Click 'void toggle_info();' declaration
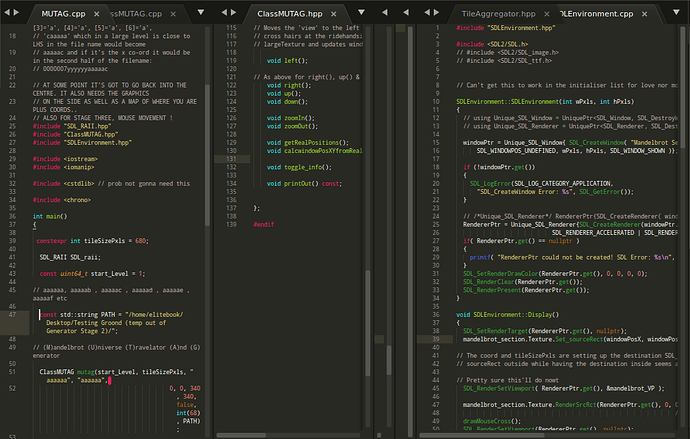 click(x=299, y=167)
